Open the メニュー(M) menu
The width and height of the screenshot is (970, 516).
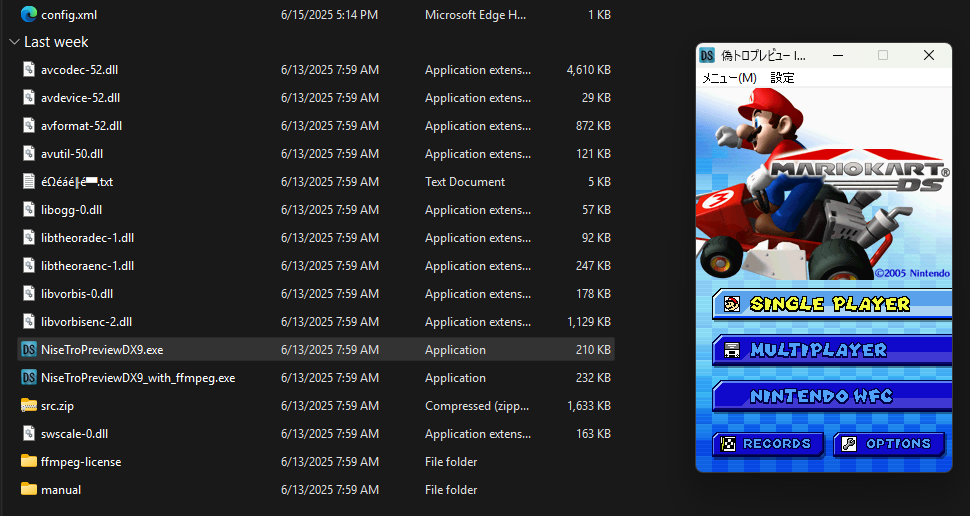[729, 78]
